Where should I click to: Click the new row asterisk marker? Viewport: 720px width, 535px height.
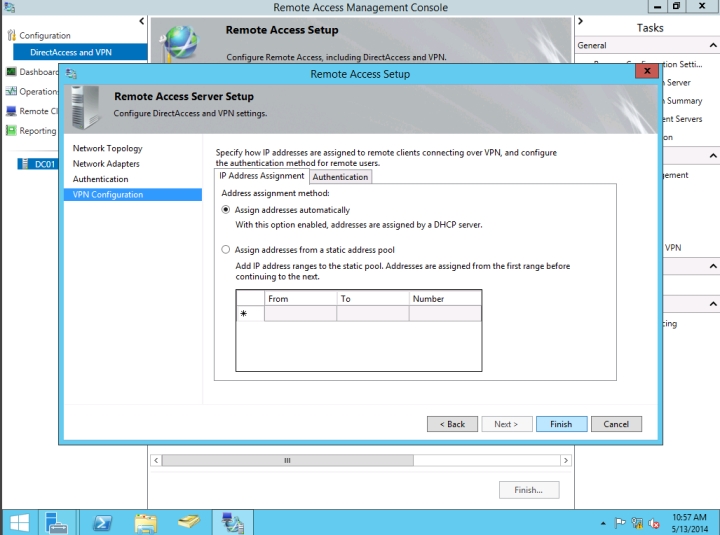pos(244,314)
